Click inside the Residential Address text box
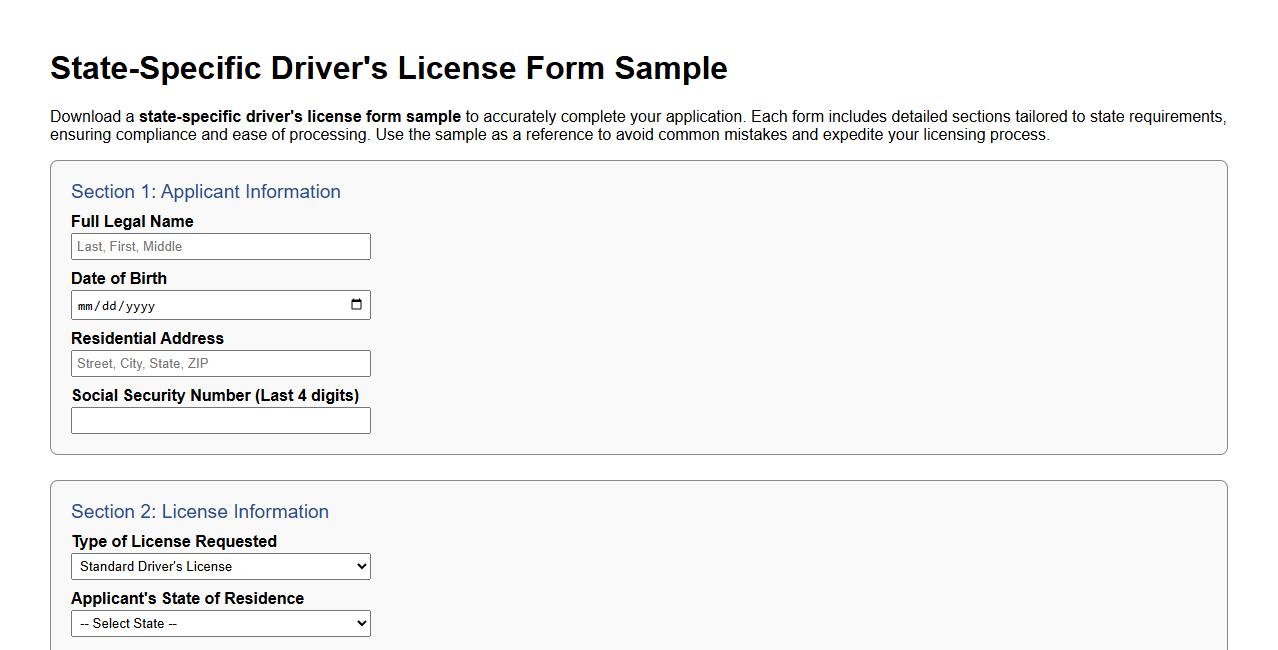Viewport: 1278px width, 650px height. coord(220,363)
